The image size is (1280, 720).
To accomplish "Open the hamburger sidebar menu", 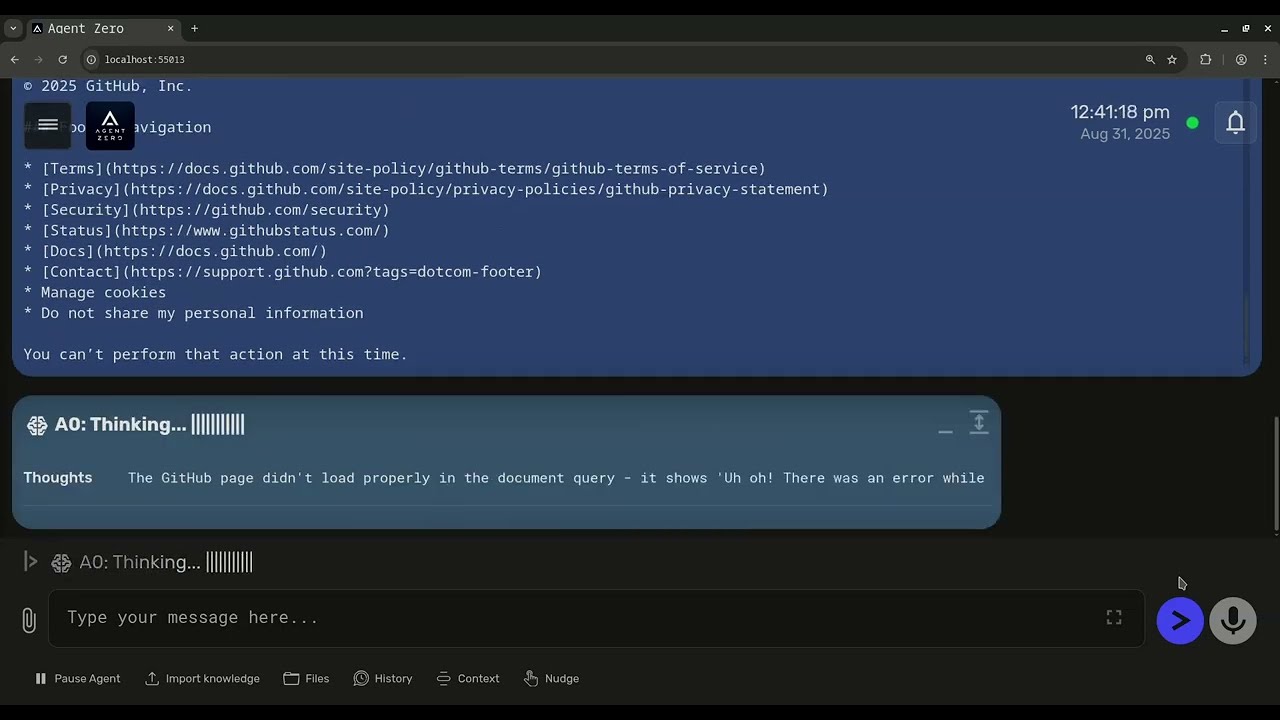I will click(47, 125).
